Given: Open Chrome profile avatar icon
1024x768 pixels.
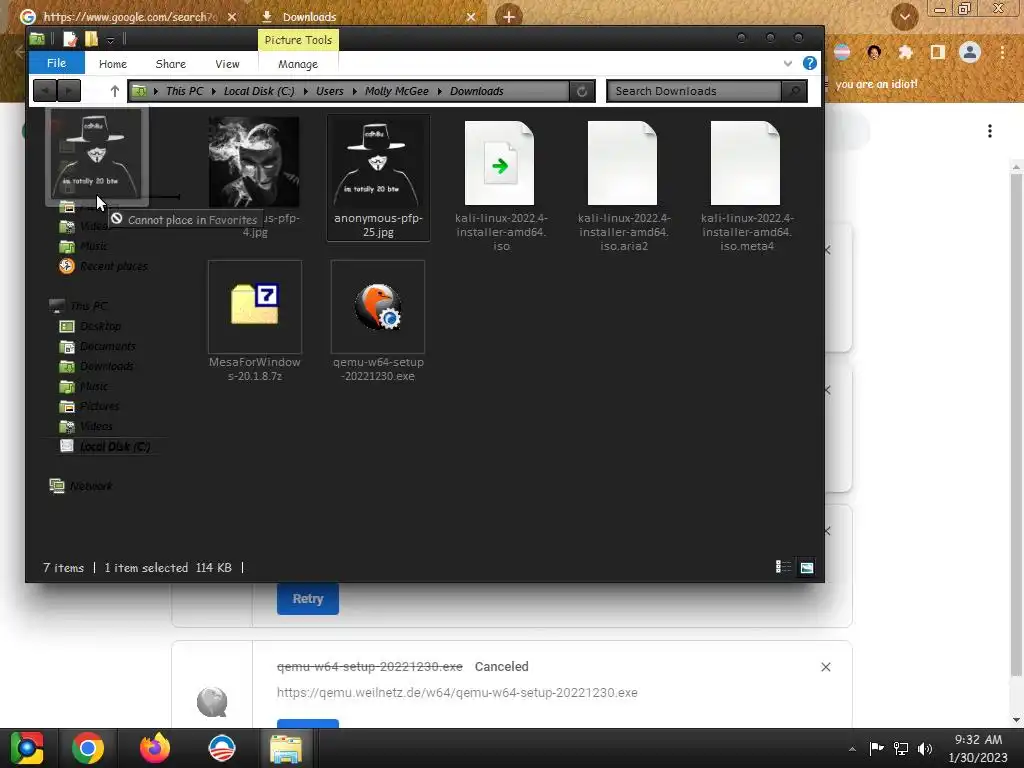Looking at the screenshot, I should point(970,52).
